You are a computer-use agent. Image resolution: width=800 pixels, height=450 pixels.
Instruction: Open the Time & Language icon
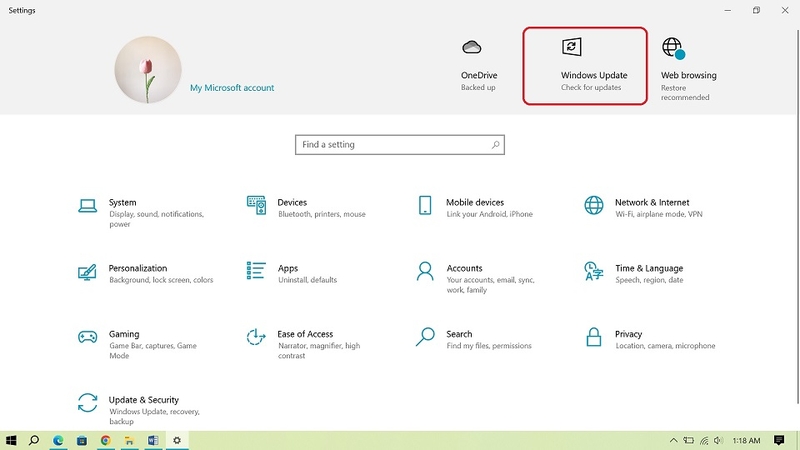click(x=594, y=271)
